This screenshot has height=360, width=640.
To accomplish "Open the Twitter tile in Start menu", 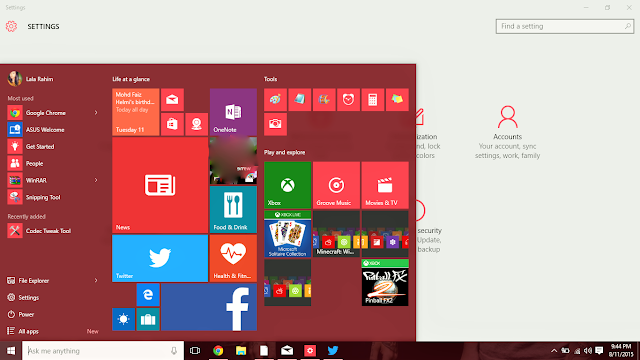I will click(x=160, y=258).
